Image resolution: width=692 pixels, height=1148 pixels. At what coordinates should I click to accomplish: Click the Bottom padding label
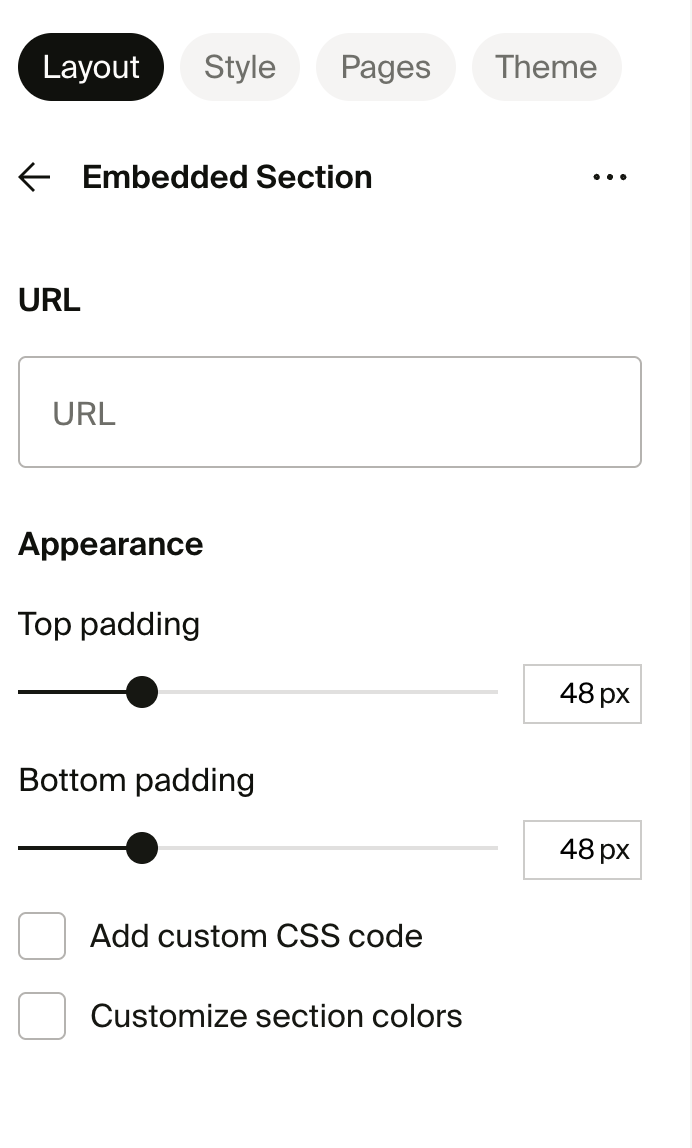tap(136, 780)
